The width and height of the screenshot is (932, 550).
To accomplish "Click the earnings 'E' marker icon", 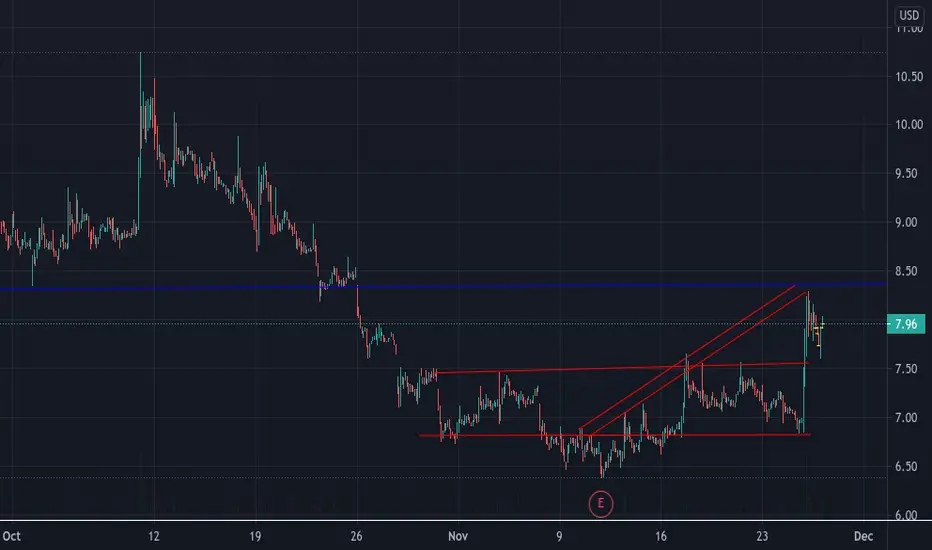I will point(600,504).
